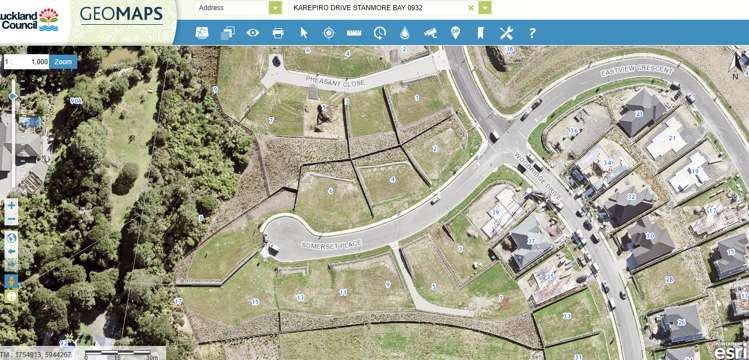
Task: Open the historic imagery clock tool
Action: (x=380, y=32)
